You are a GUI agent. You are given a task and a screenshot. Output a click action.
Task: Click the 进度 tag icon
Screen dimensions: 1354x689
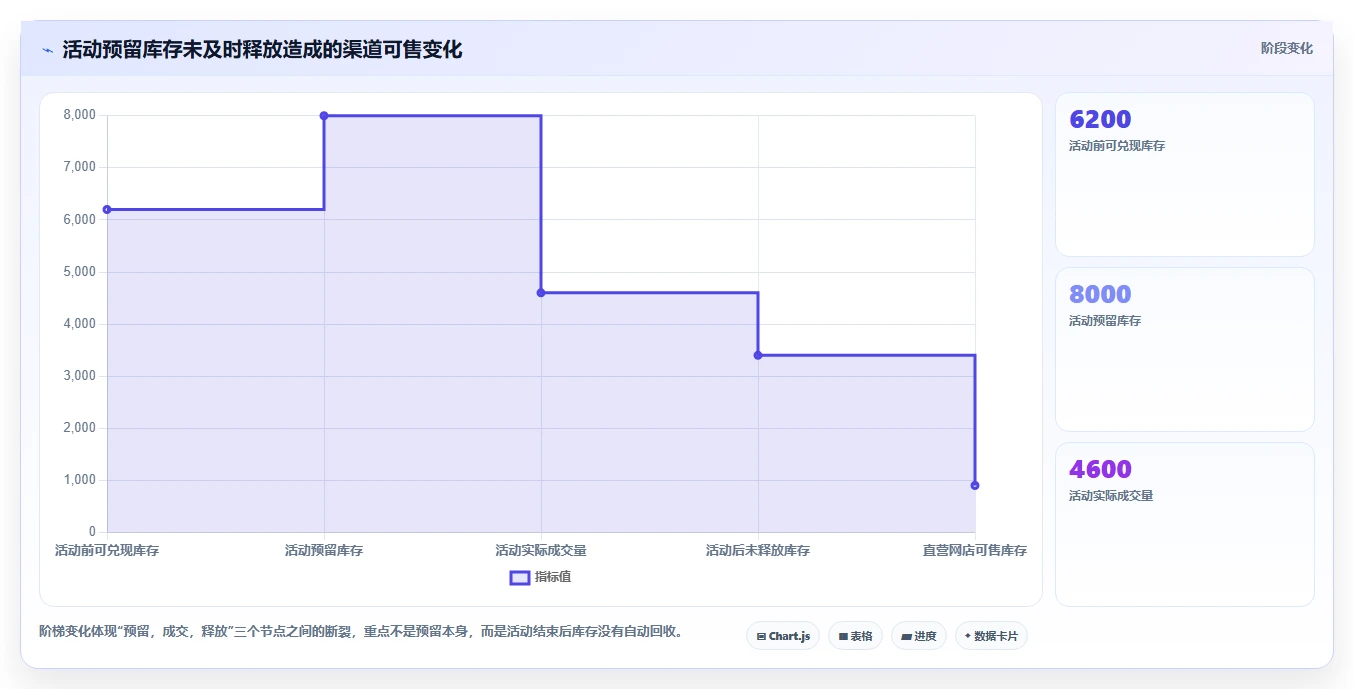click(906, 636)
